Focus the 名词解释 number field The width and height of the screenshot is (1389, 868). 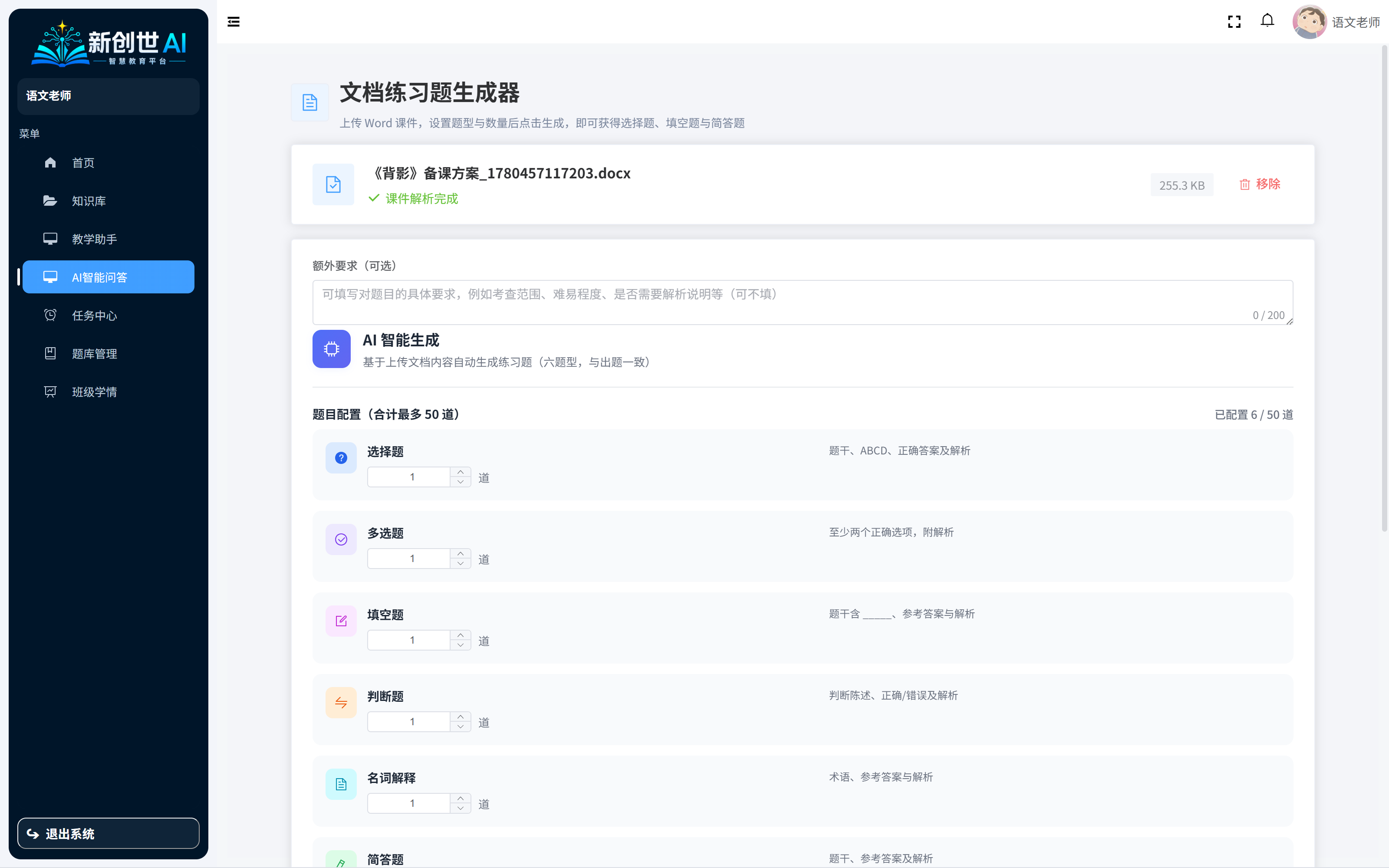point(409,803)
